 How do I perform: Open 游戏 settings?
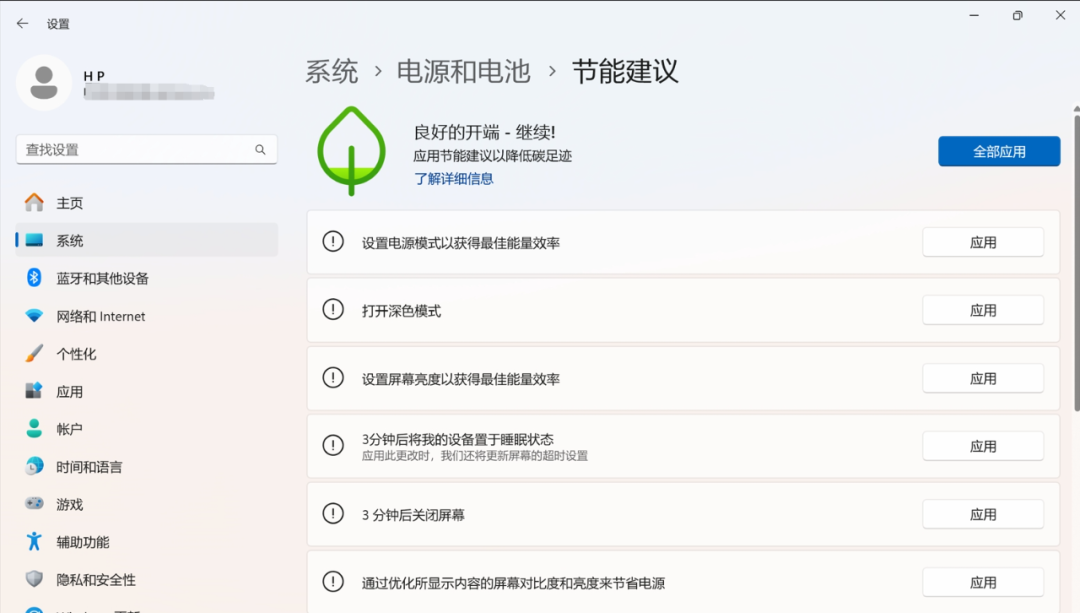coord(147,504)
